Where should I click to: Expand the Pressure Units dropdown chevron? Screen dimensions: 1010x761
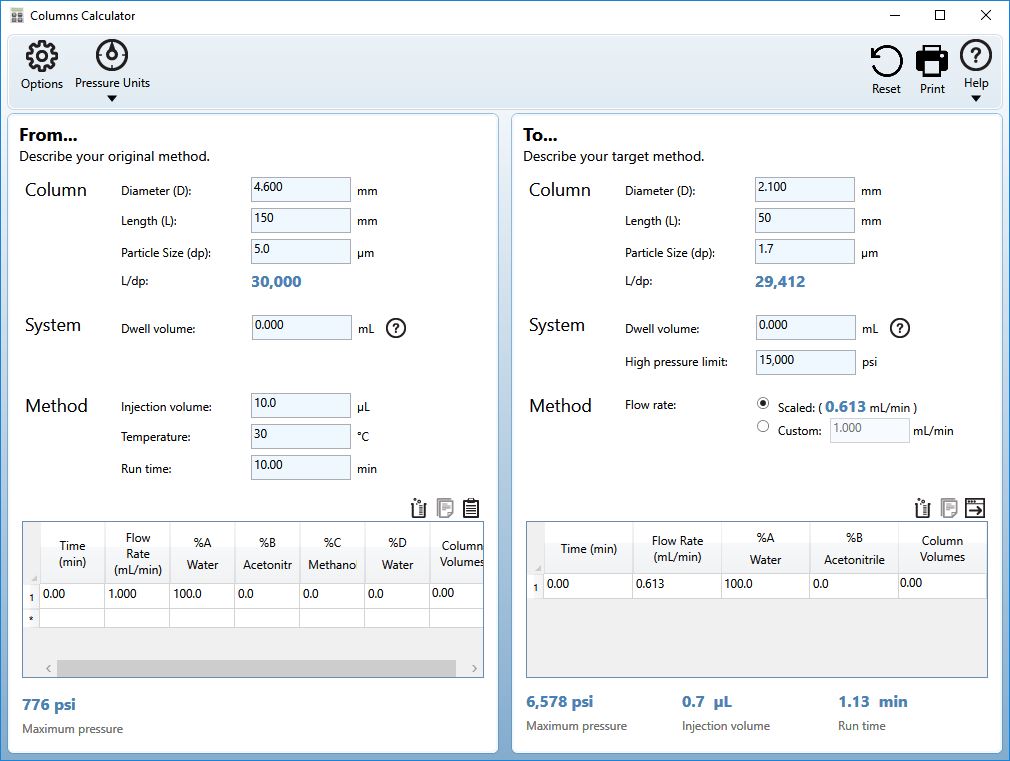pos(110,96)
